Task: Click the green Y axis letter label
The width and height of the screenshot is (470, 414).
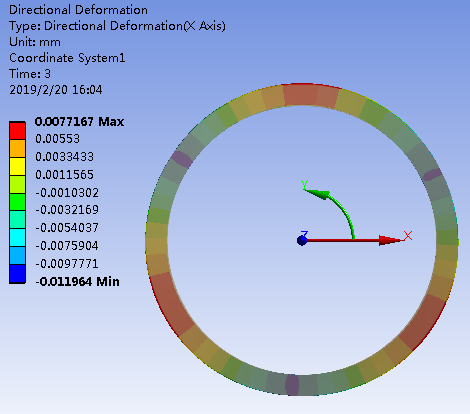Action: click(x=304, y=184)
